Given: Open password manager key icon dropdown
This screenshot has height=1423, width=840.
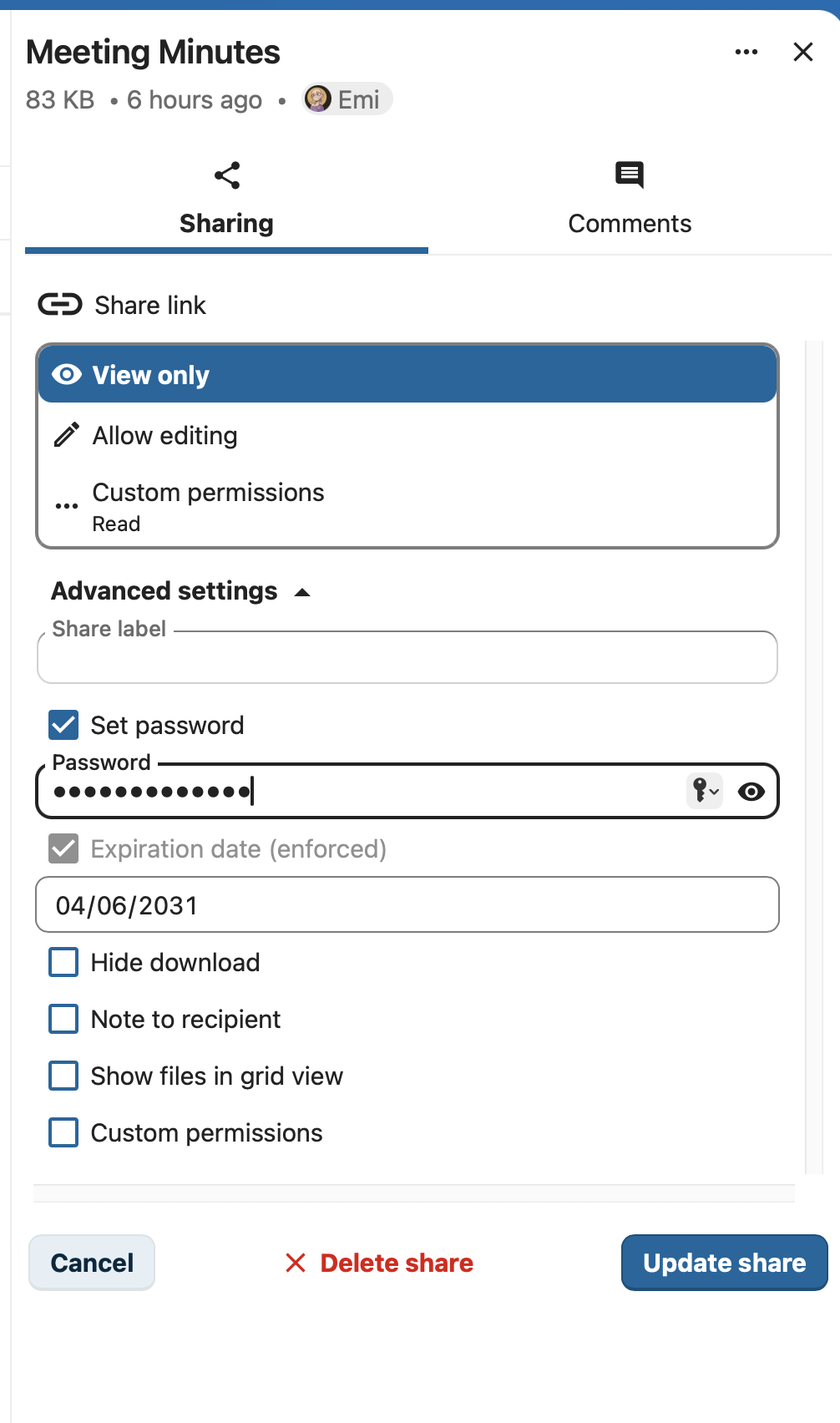Looking at the screenshot, I should click(705, 790).
